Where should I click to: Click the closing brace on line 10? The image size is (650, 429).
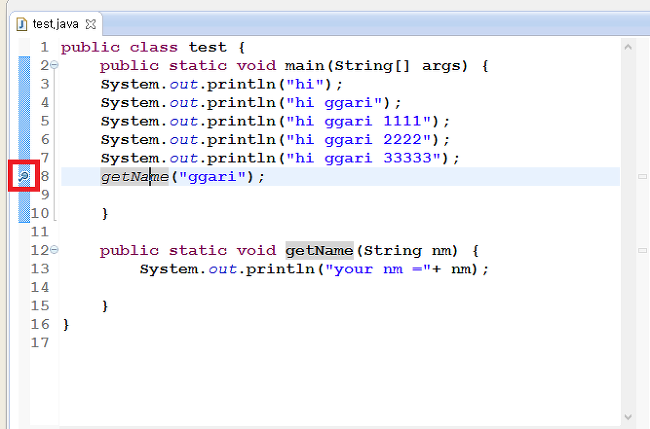(x=105, y=213)
